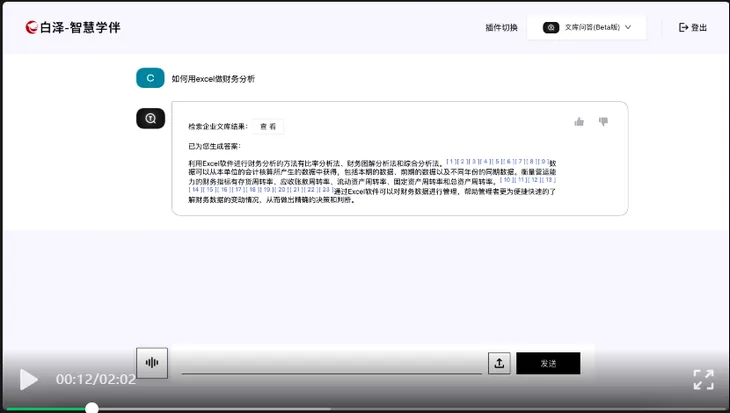Enter fullscreen mode for the video
The height and width of the screenshot is (413, 730).
[x=703, y=379]
